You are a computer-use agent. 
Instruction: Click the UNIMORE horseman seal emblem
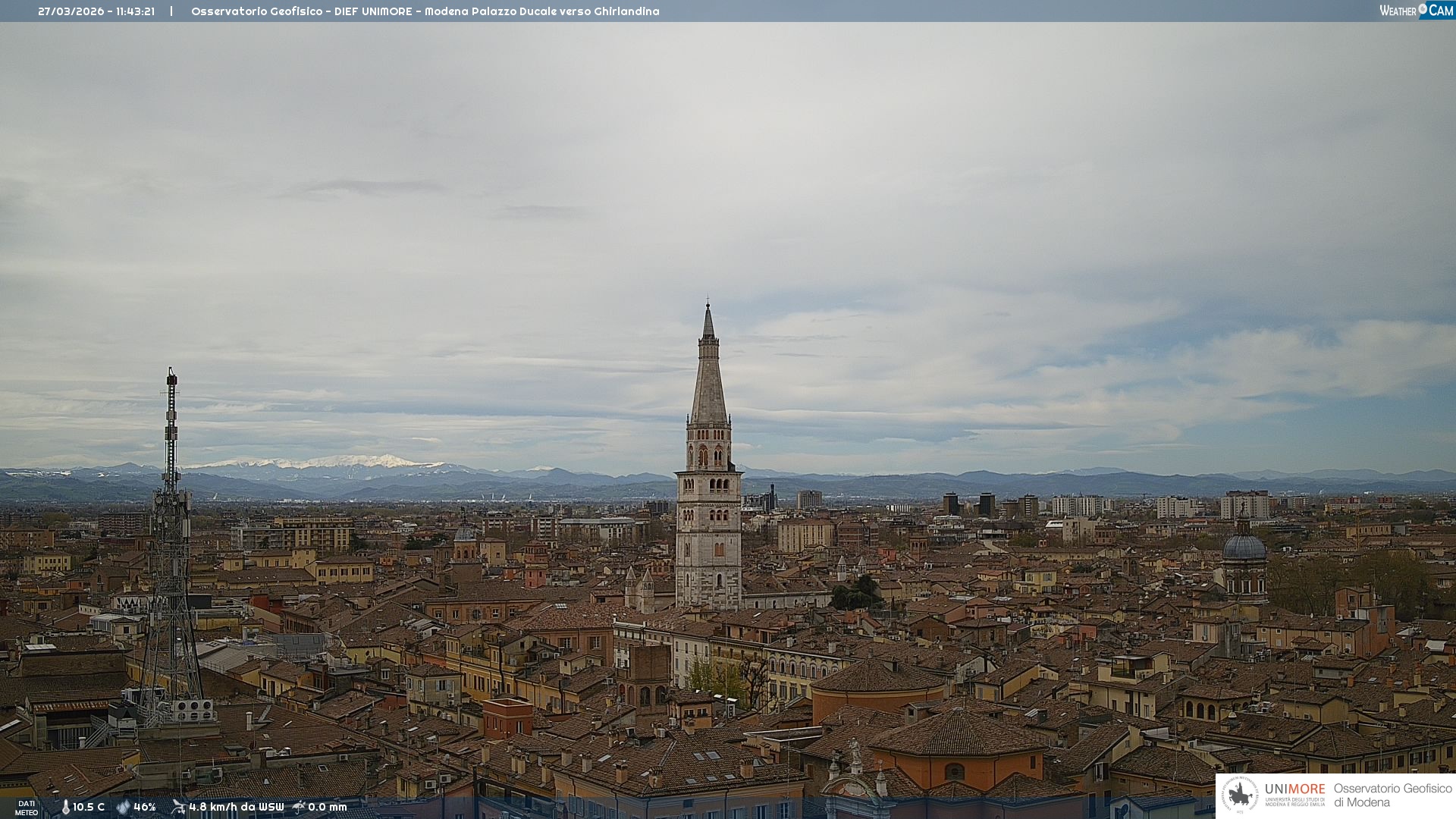point(1240,795)
